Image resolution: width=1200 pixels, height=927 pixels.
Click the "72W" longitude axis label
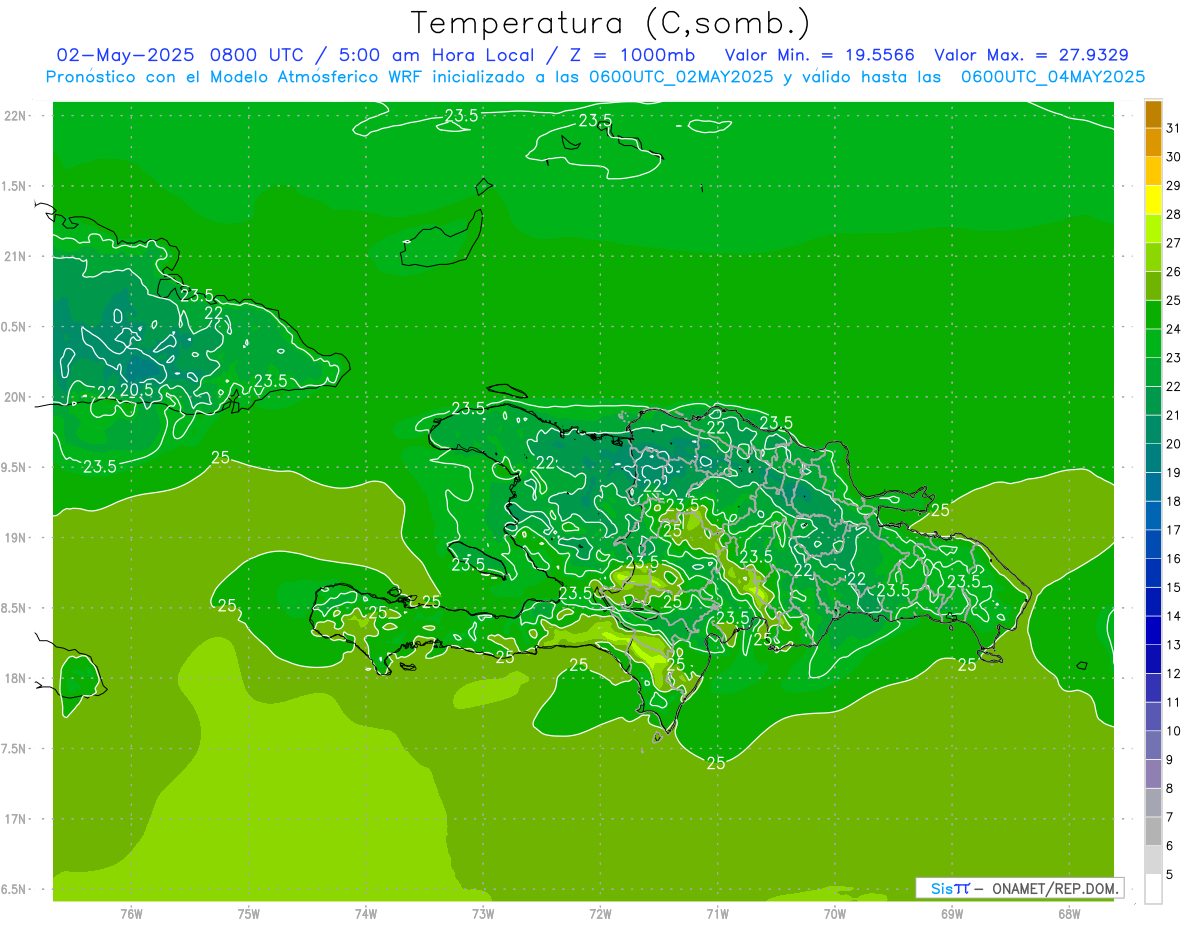pyautogui.click(x=600, y=913)
